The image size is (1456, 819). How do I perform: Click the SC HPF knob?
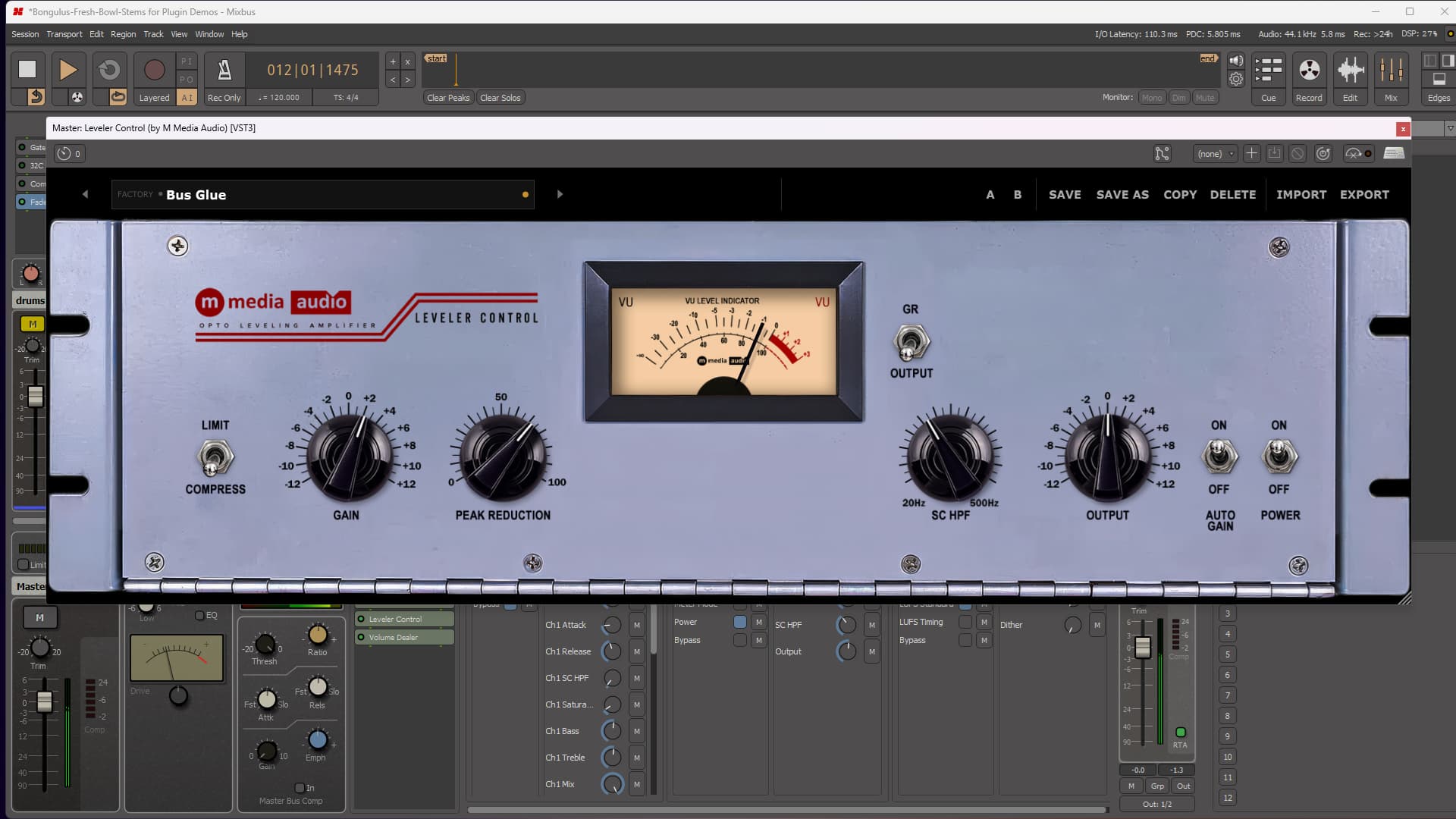(x=949, y=456)
